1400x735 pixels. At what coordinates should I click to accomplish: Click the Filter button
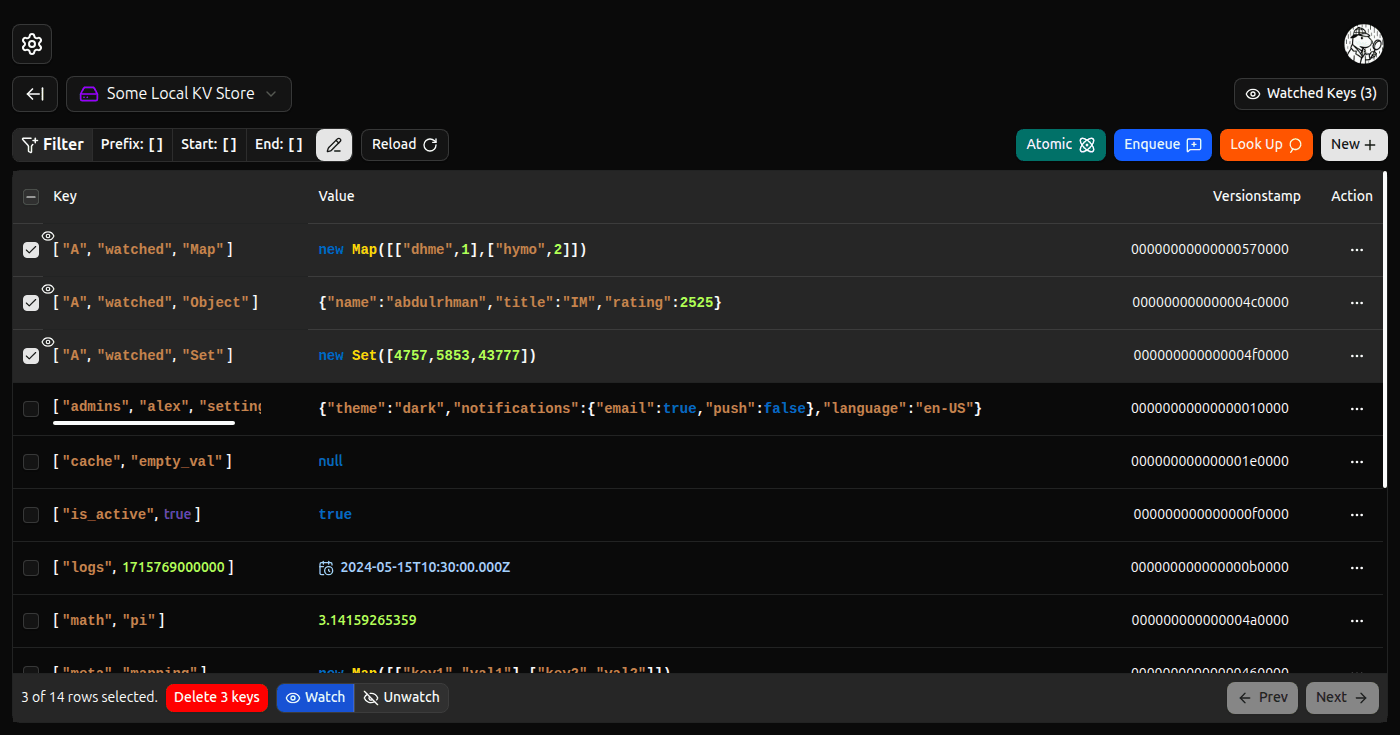point(53,144)
